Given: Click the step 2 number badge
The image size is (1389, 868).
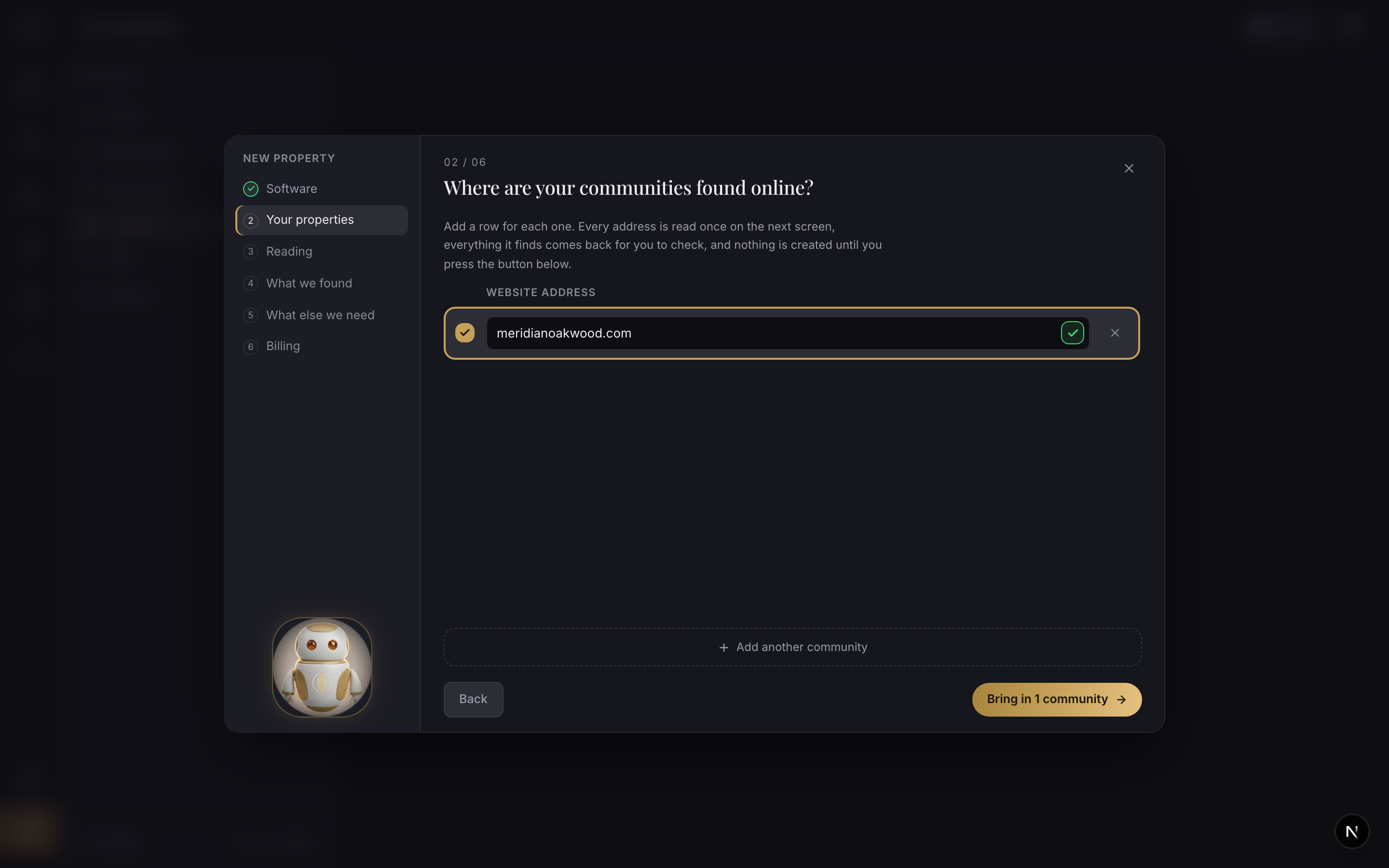Looking at the screenshot, I should (x=251, y=220).
